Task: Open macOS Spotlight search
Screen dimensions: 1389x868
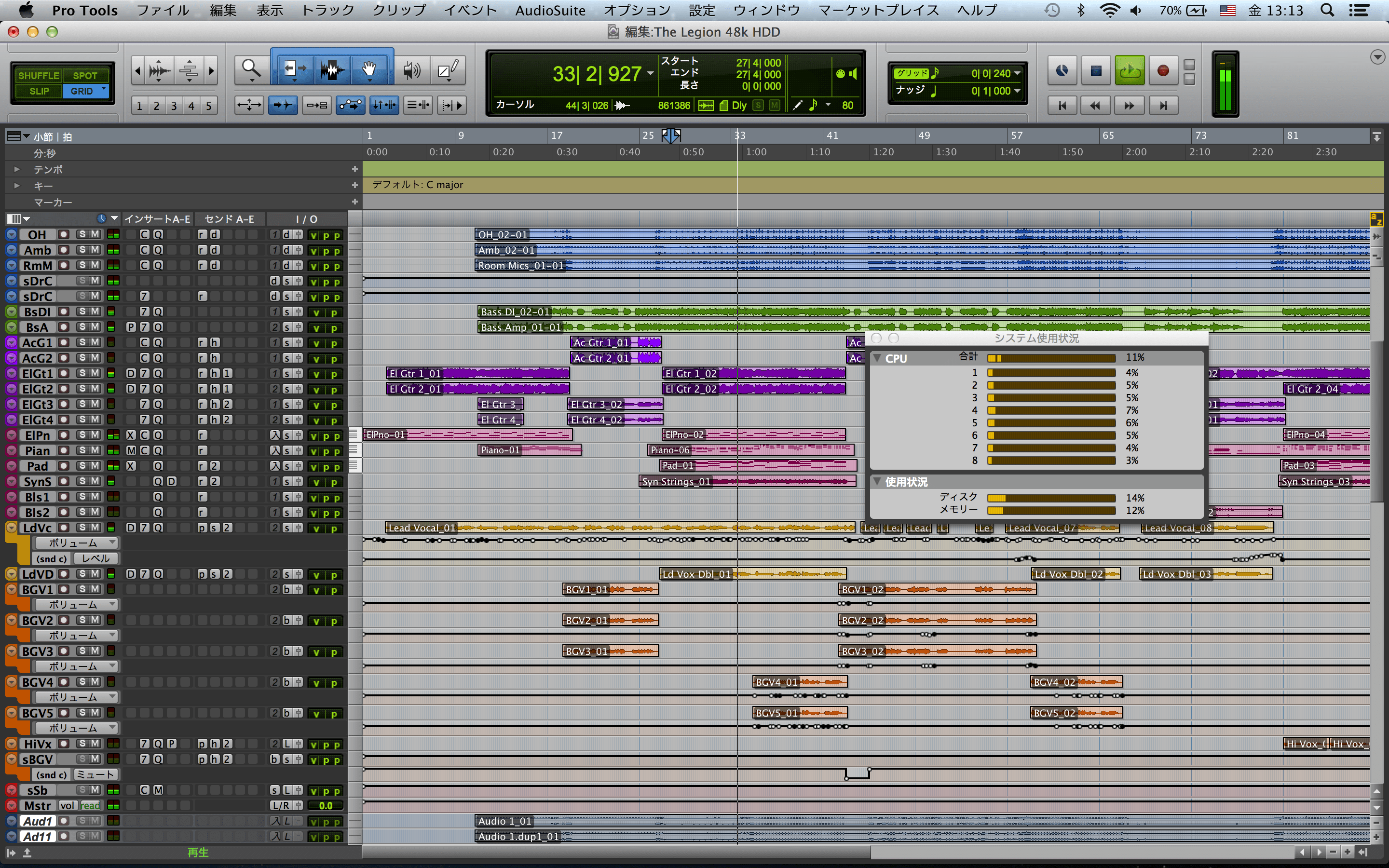Action: 1327,10
